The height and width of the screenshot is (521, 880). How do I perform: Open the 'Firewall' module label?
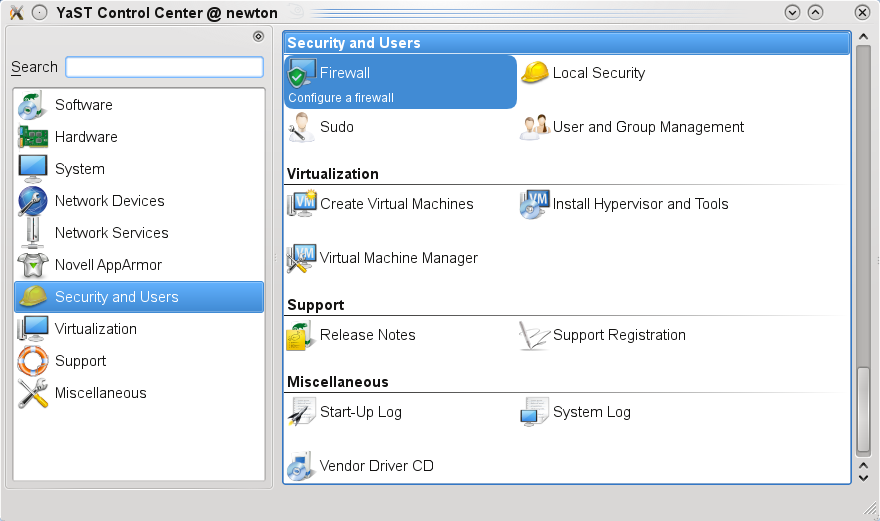point(345,73)
